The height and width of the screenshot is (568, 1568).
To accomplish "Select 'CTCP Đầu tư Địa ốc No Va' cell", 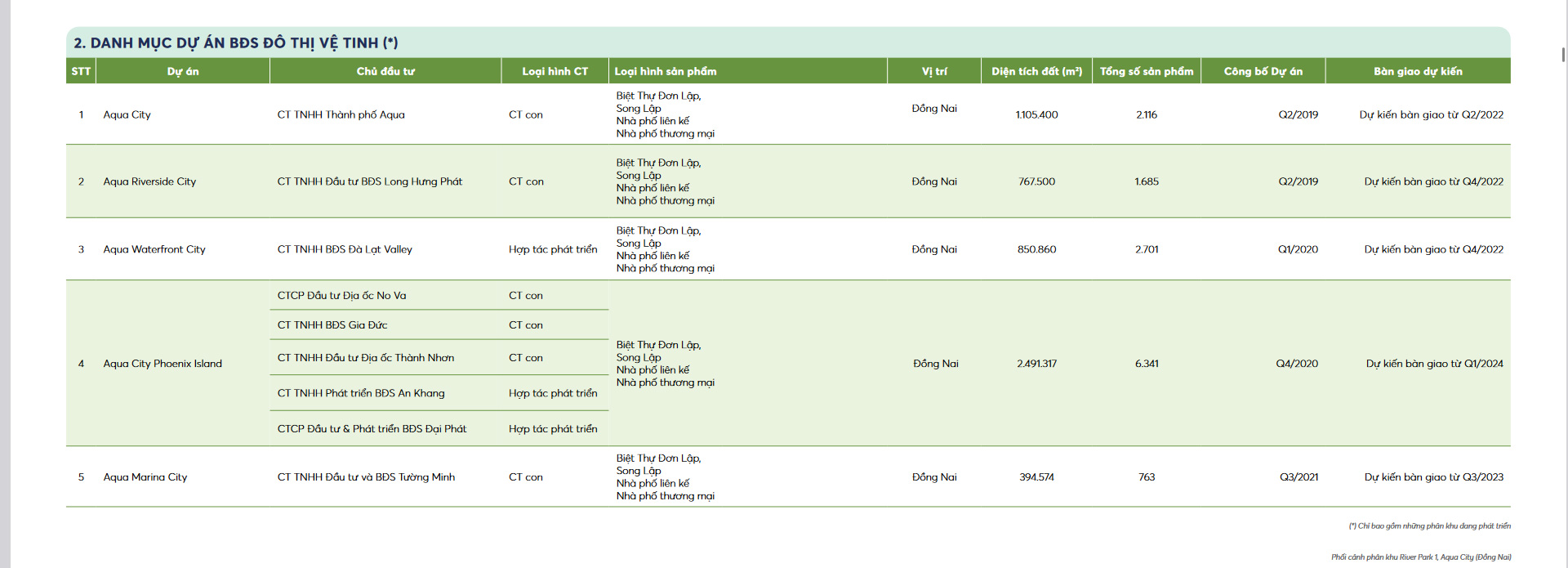I will 341,296.
